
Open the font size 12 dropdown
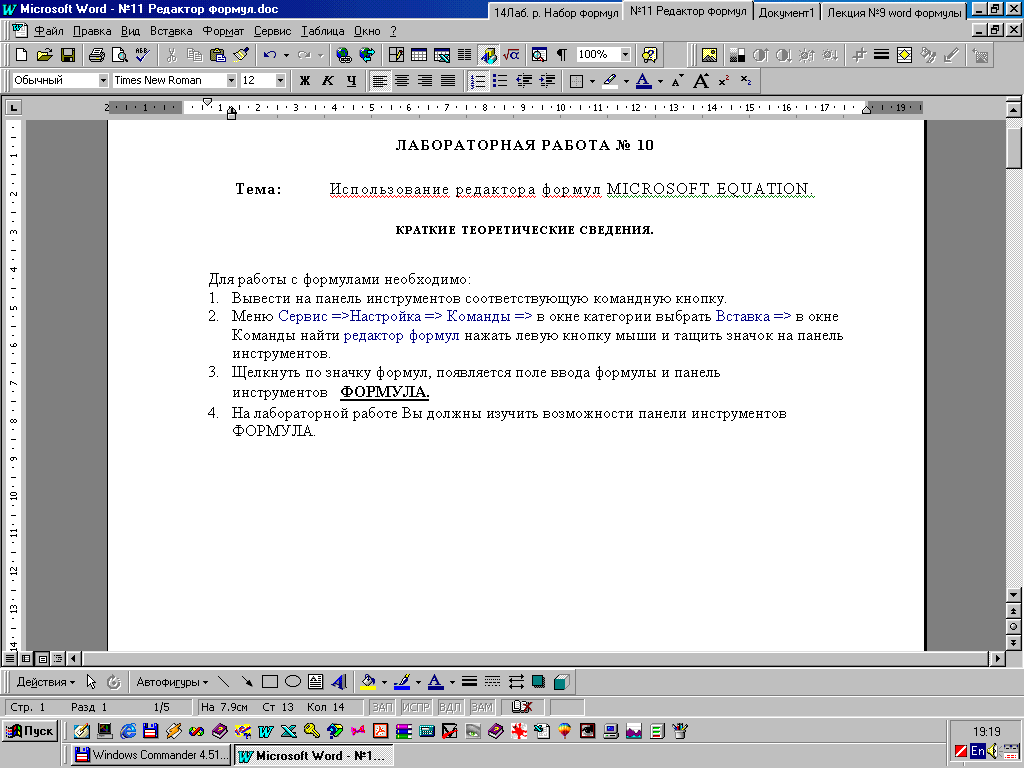(x=281, y=80)
